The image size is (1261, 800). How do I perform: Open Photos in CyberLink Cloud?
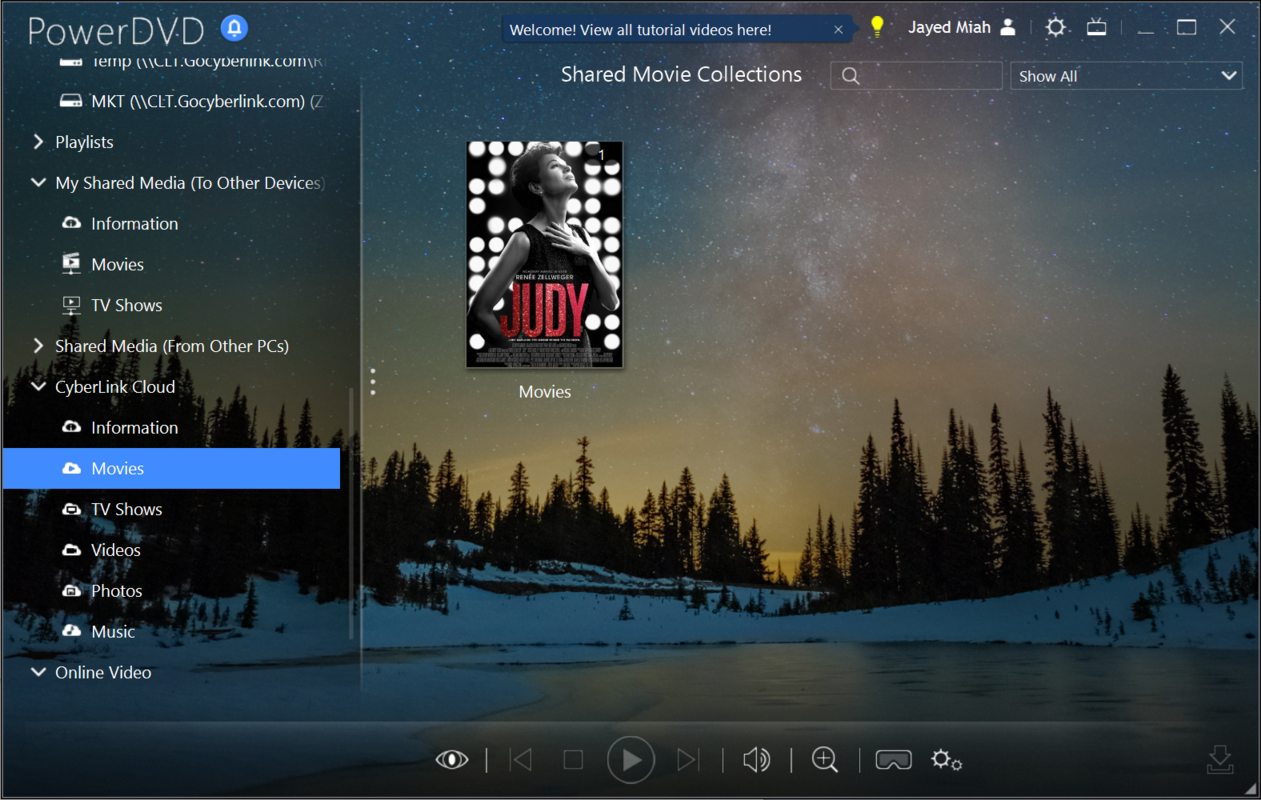click(x=116, y=591)
